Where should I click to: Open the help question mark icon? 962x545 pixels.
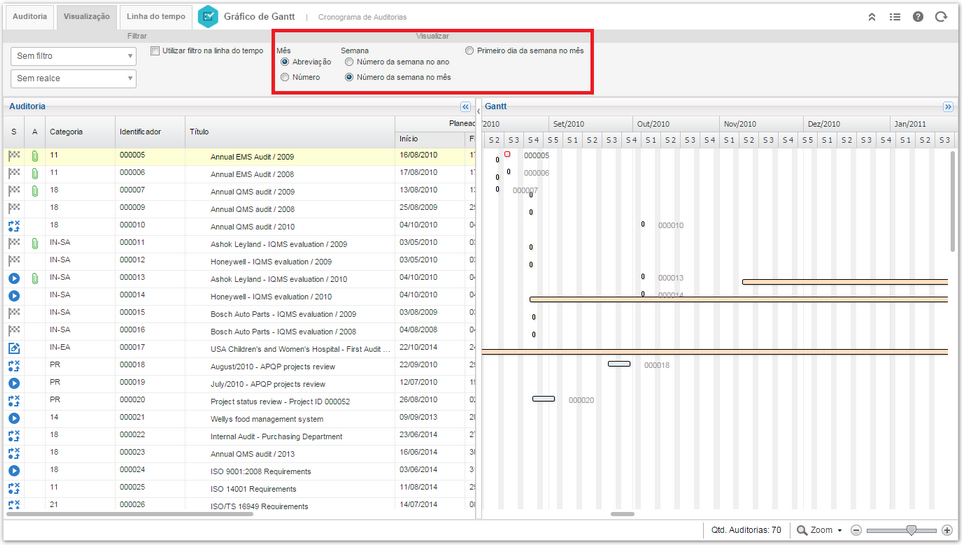pos(918,17)
